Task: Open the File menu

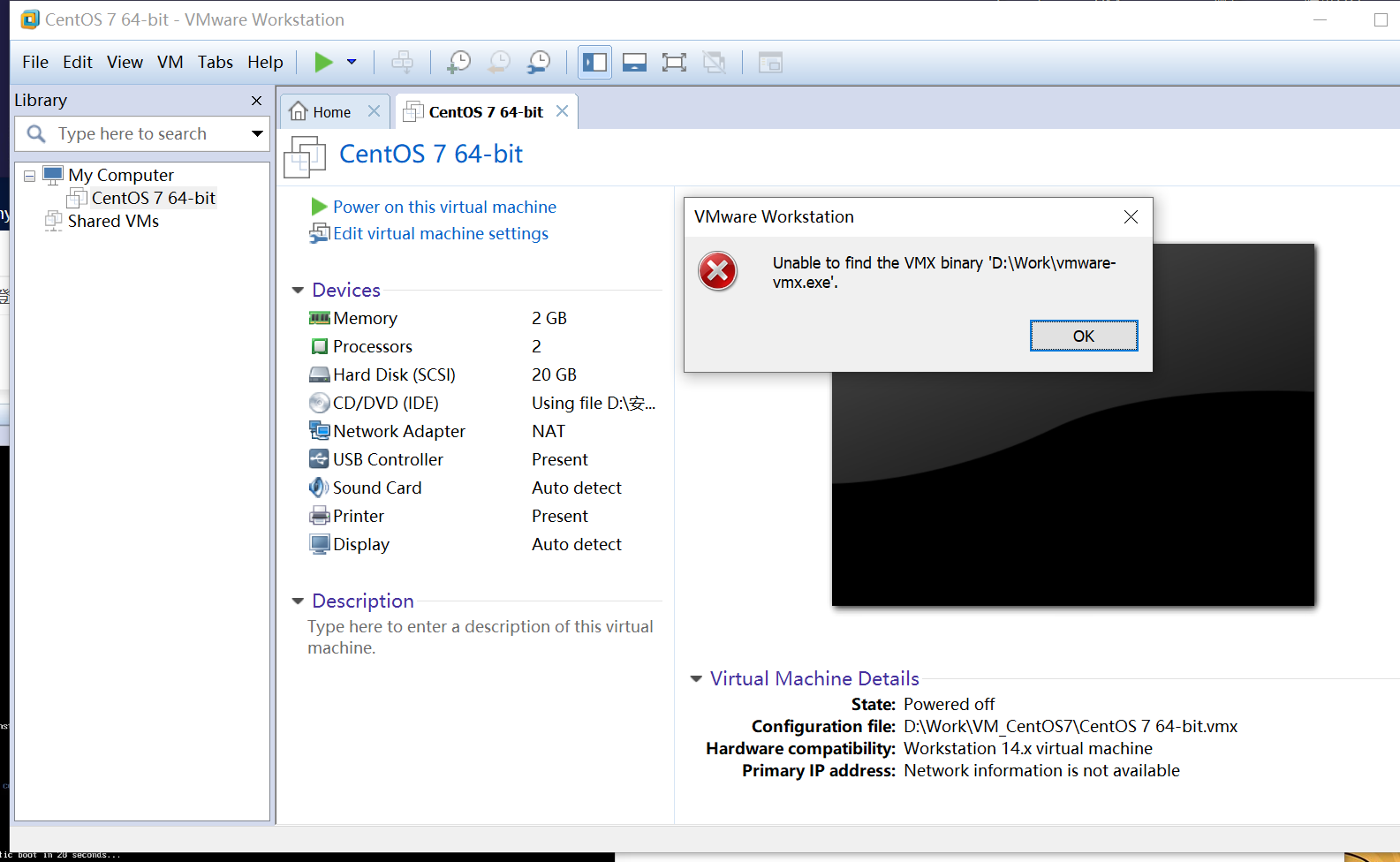Action: pyautogui.click(x=35, y=62)
